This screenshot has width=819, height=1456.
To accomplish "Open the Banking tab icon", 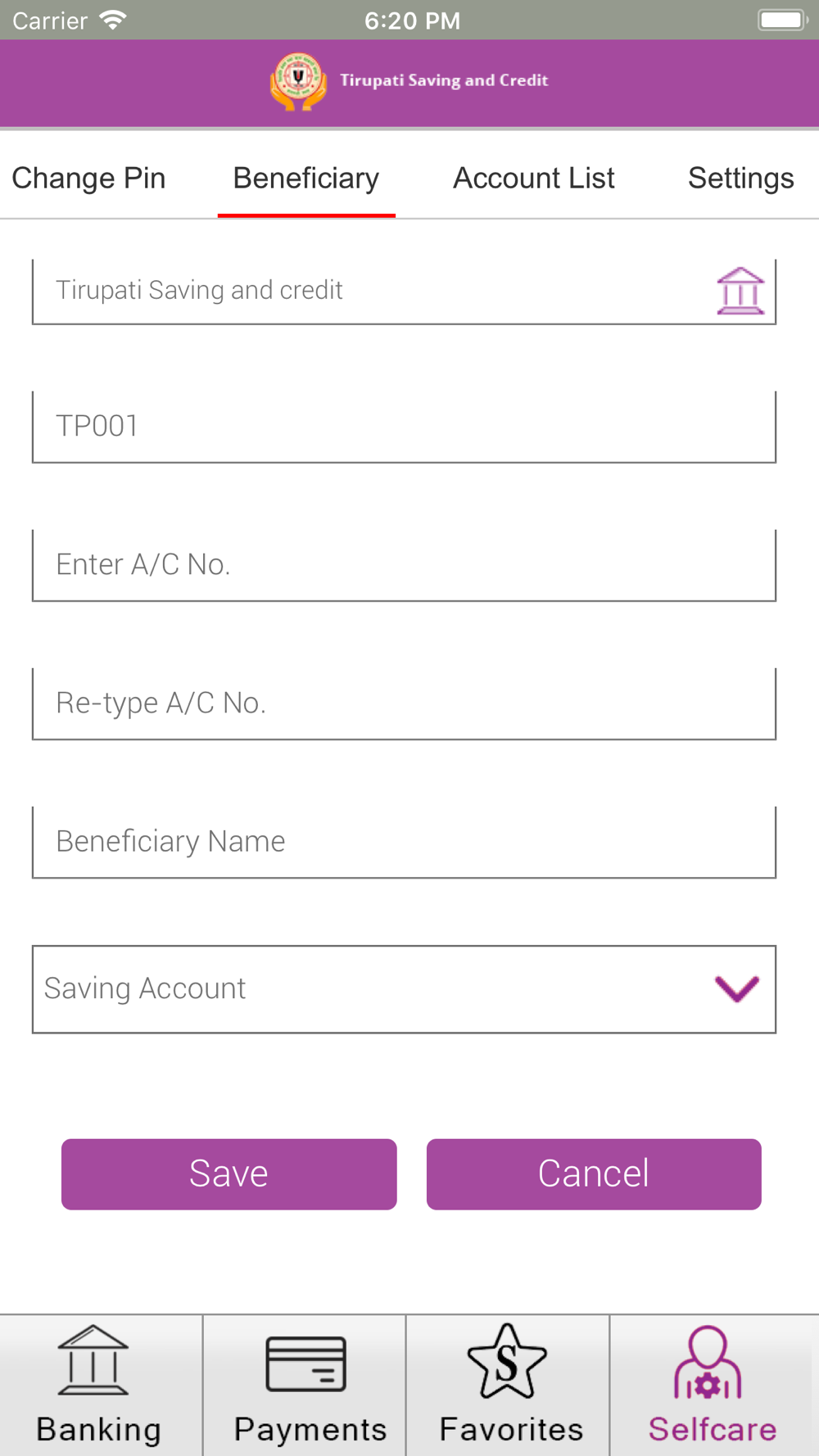I will click(x=93, y=1360).
